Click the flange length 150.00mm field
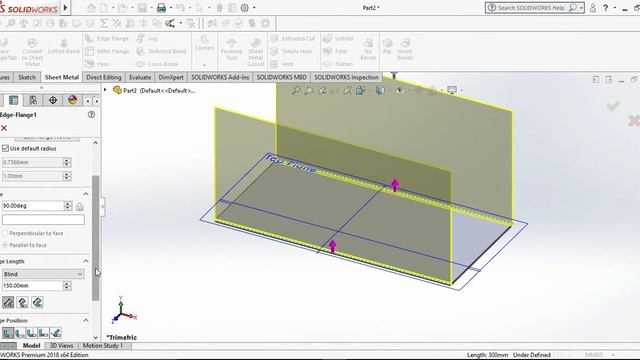640x360 pixels. (x=33, y=286)
